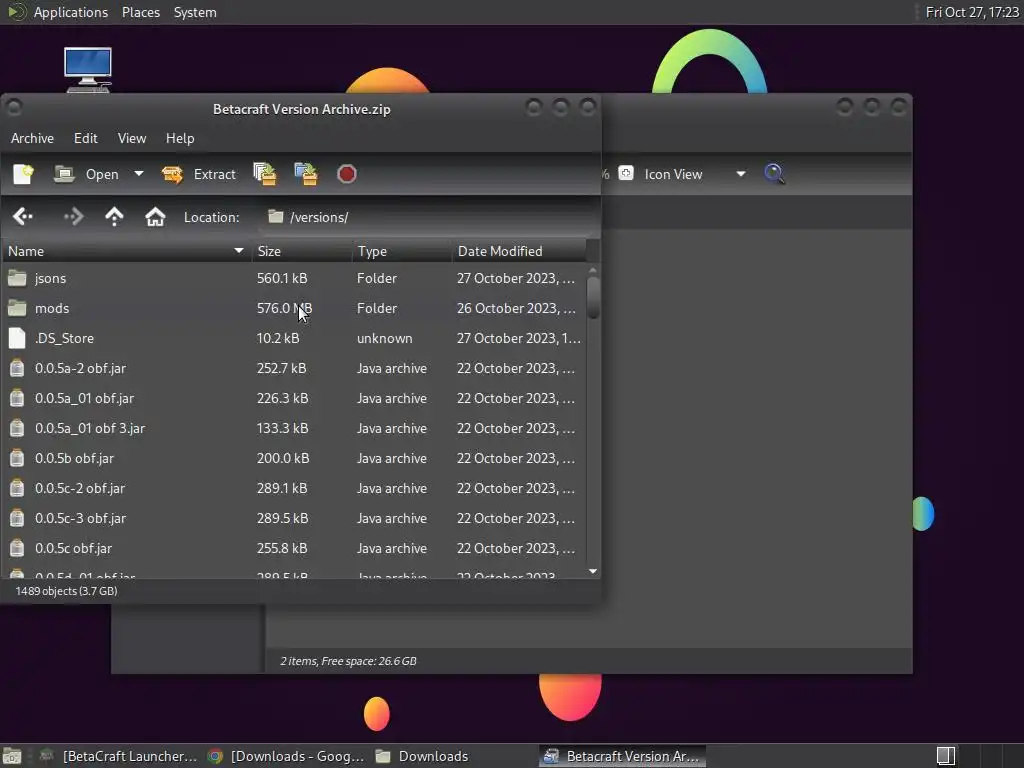1024x768 pixels.
Task: Click the jar icon of 0.0.5b obf.jar
Action: [17, 458]
